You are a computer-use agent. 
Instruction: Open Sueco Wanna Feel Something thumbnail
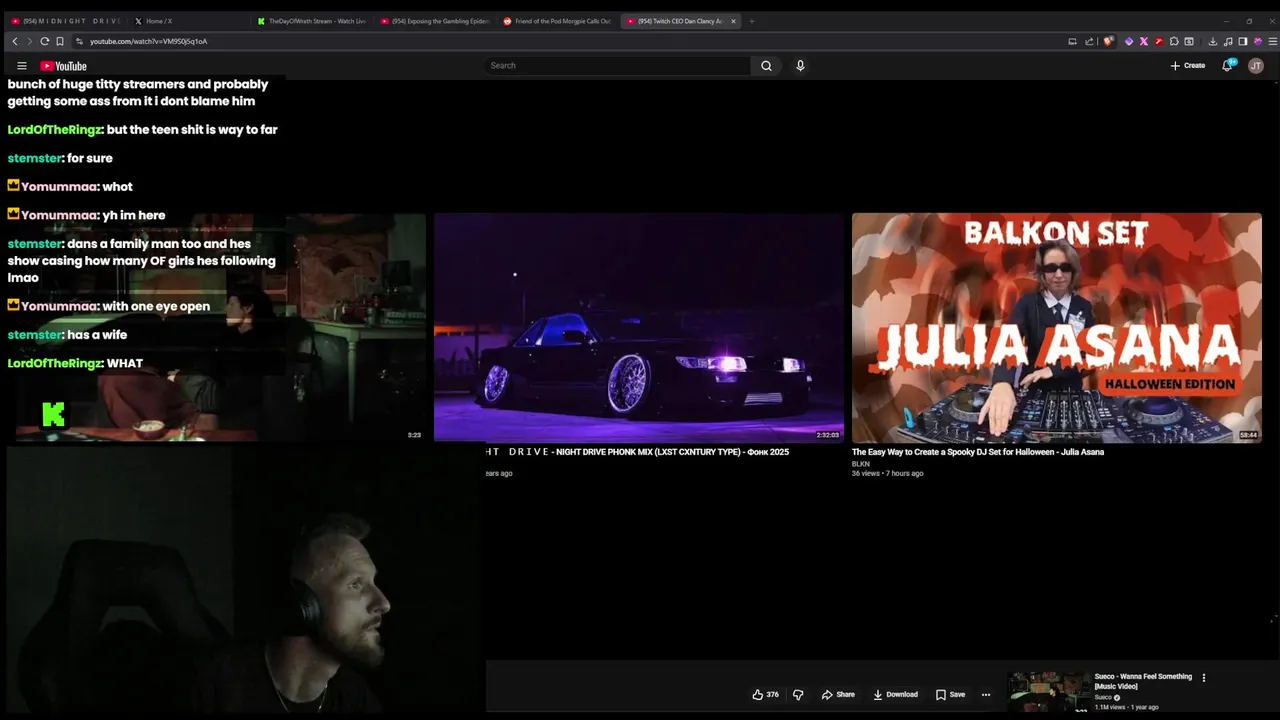[x=1049, y=692]
